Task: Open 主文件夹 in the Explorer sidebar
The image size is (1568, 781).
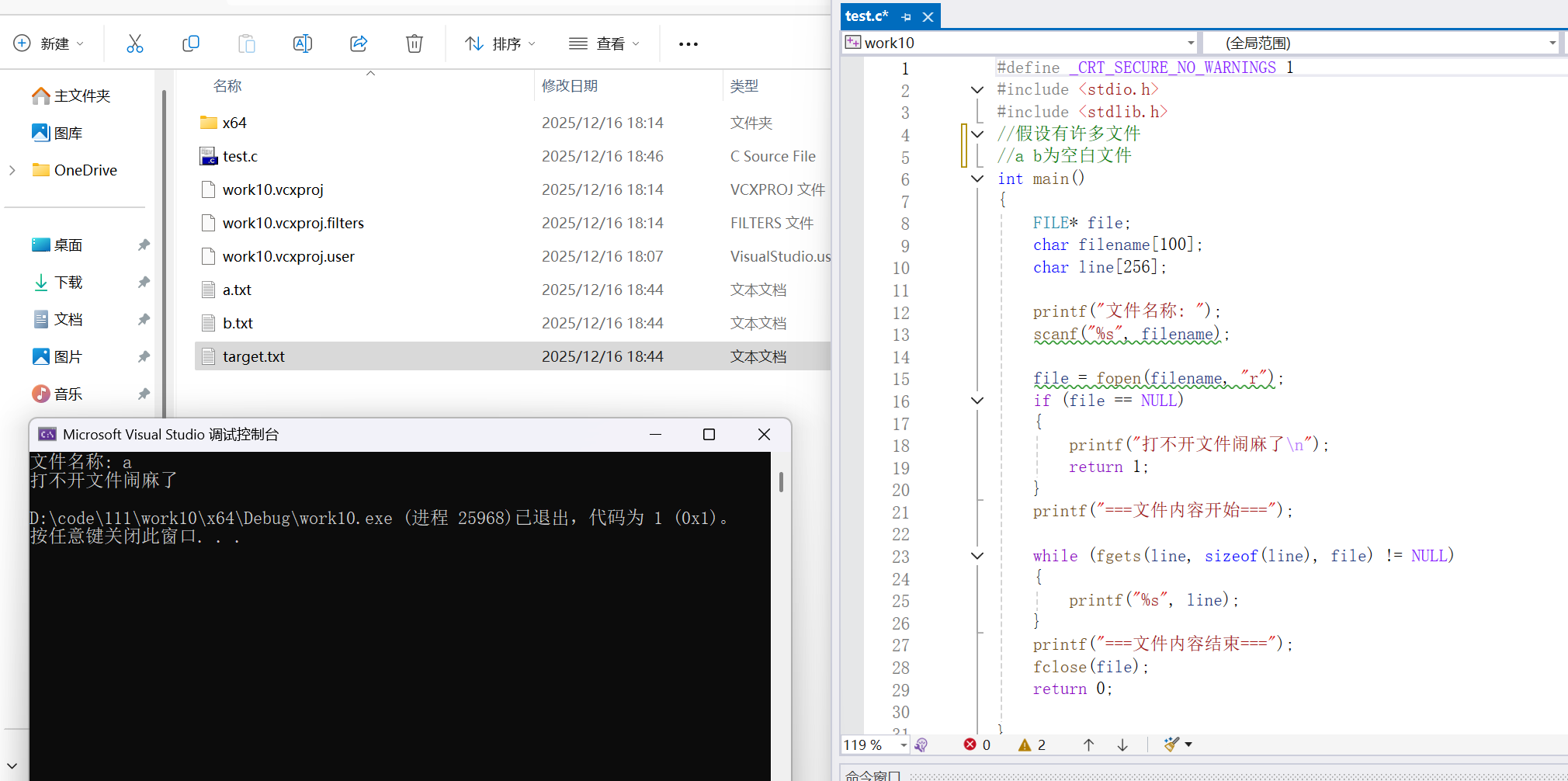Action: coord(72,95)
